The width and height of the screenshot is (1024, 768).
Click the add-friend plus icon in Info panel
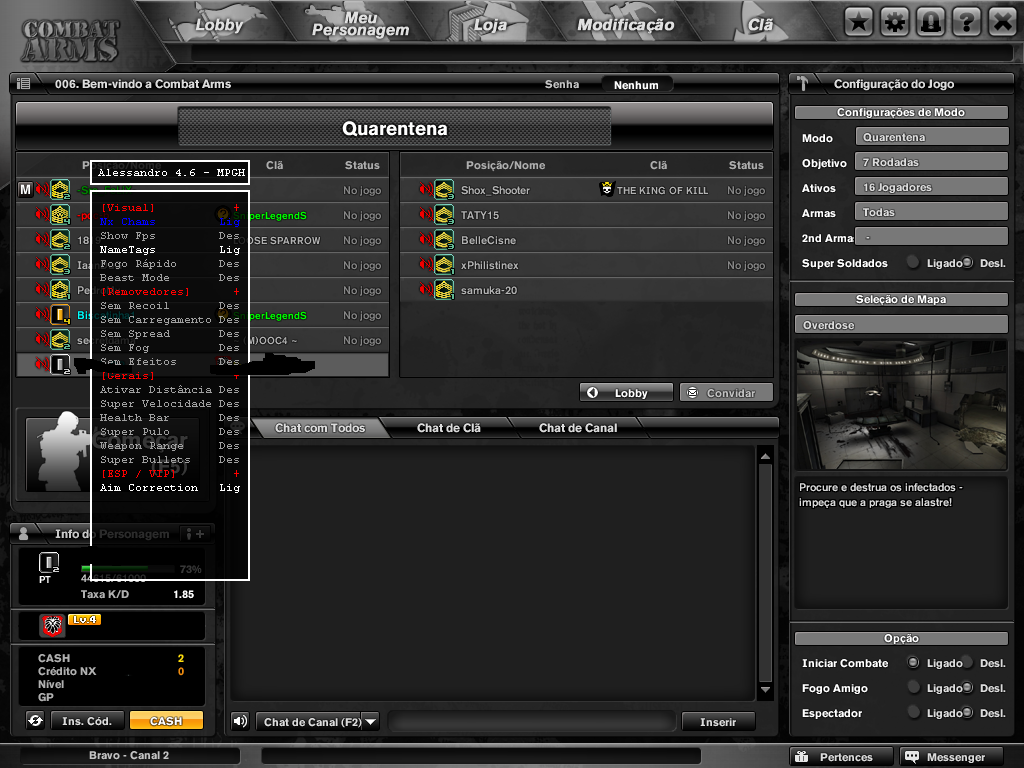[195, 534]
